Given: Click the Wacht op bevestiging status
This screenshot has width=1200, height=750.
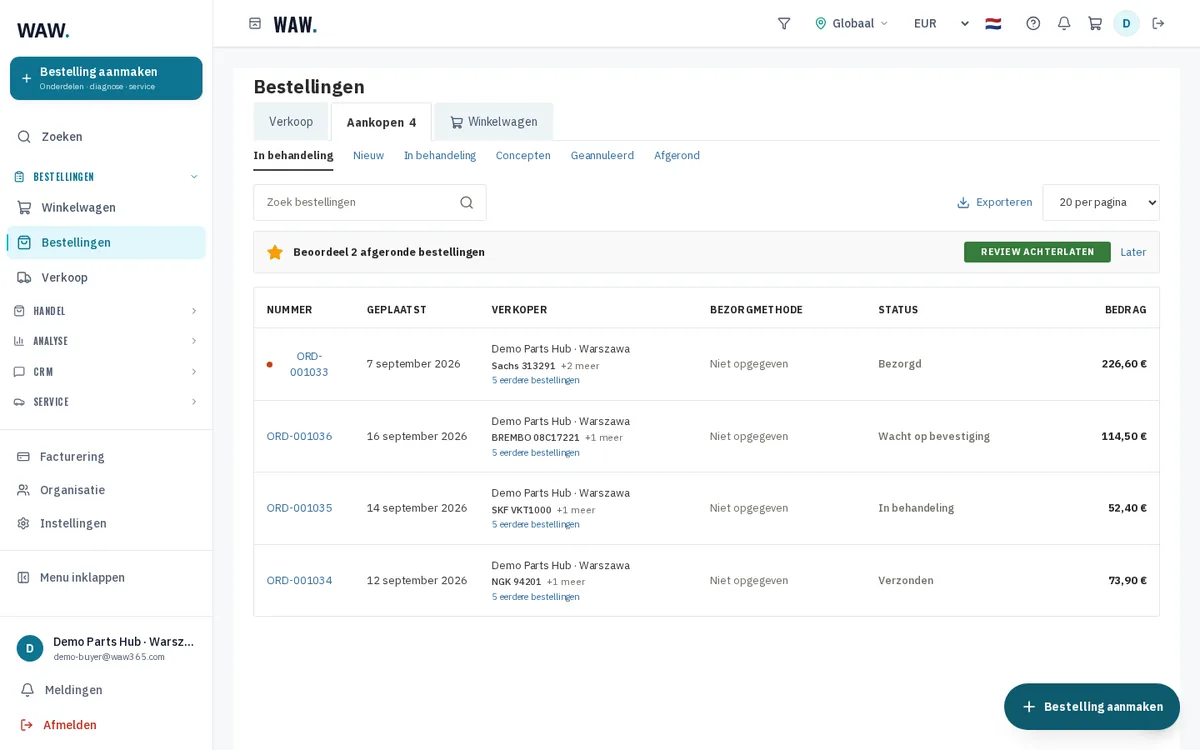Looking at the screenshot, I should coord(934,436).
